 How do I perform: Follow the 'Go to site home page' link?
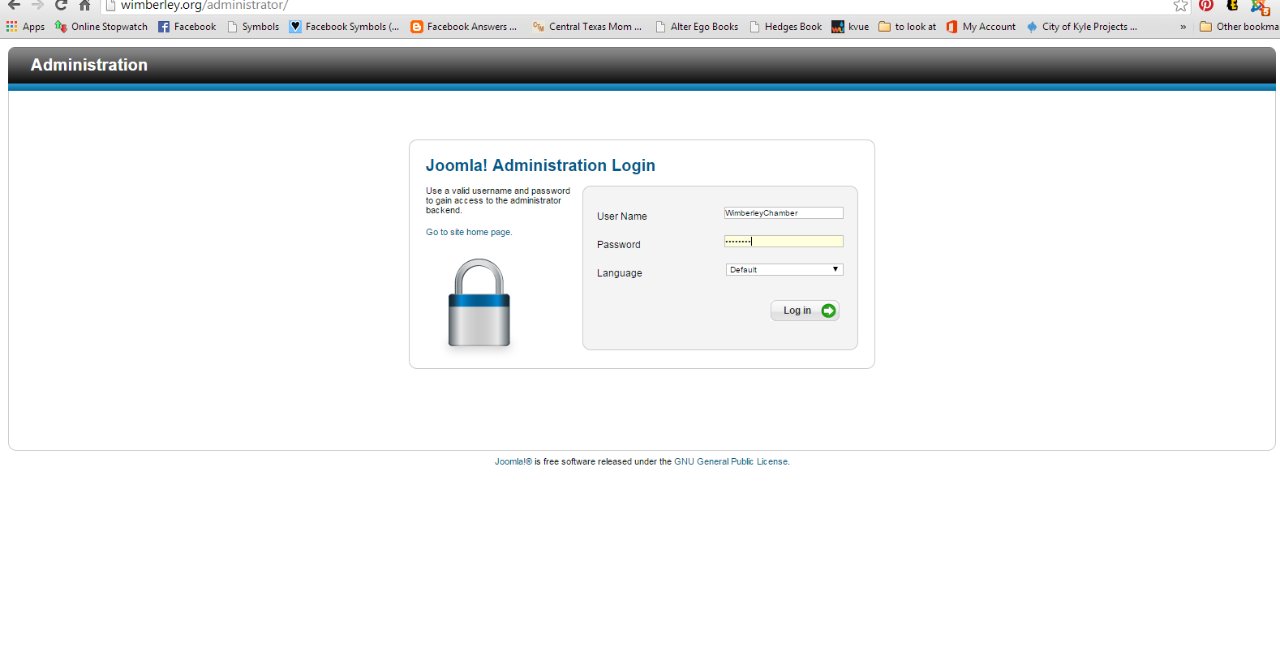(469, 232)
